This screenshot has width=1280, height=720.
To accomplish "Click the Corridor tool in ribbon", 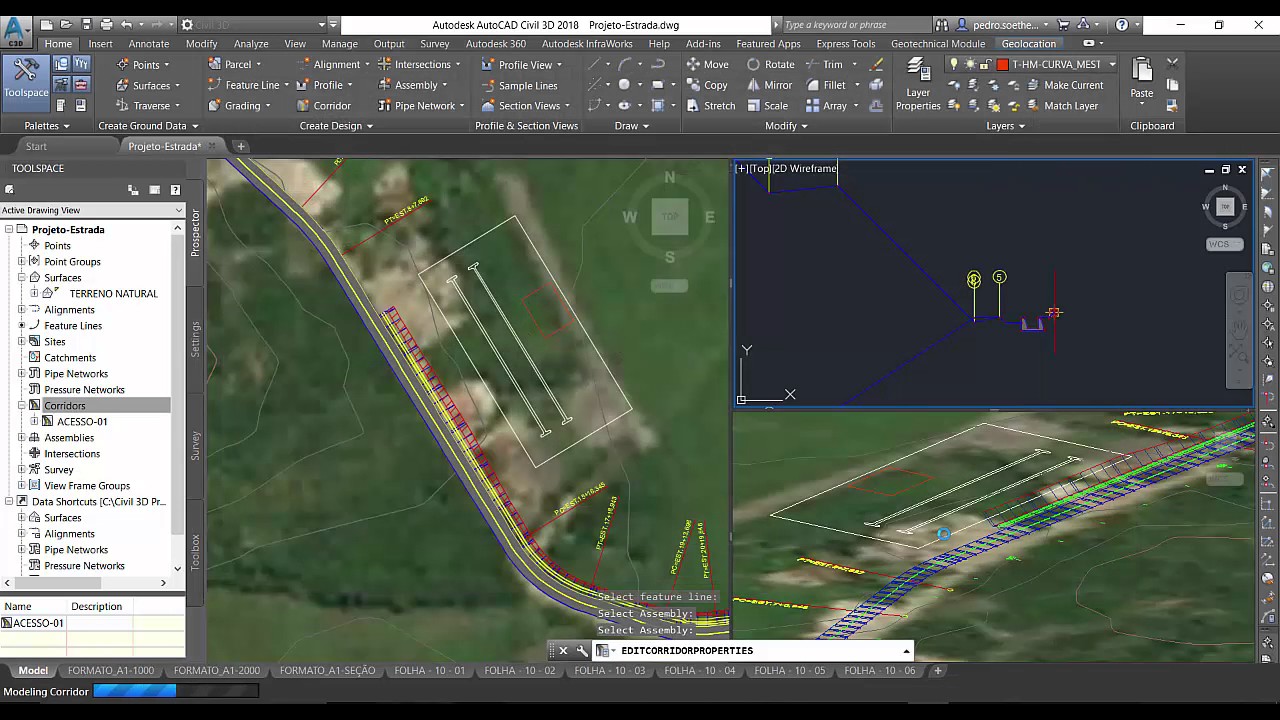I will [x=323, y=106].
